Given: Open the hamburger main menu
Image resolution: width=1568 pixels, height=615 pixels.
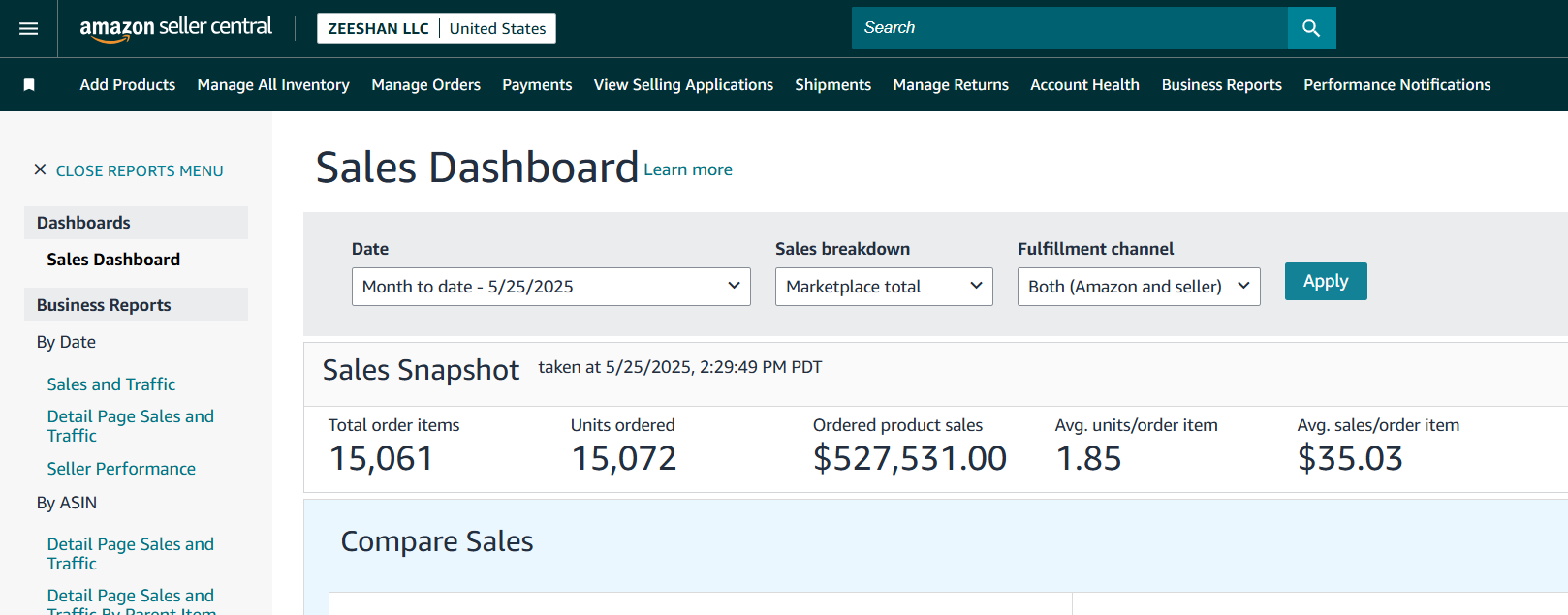Looking at the screenshot, I should coord(29,29).
